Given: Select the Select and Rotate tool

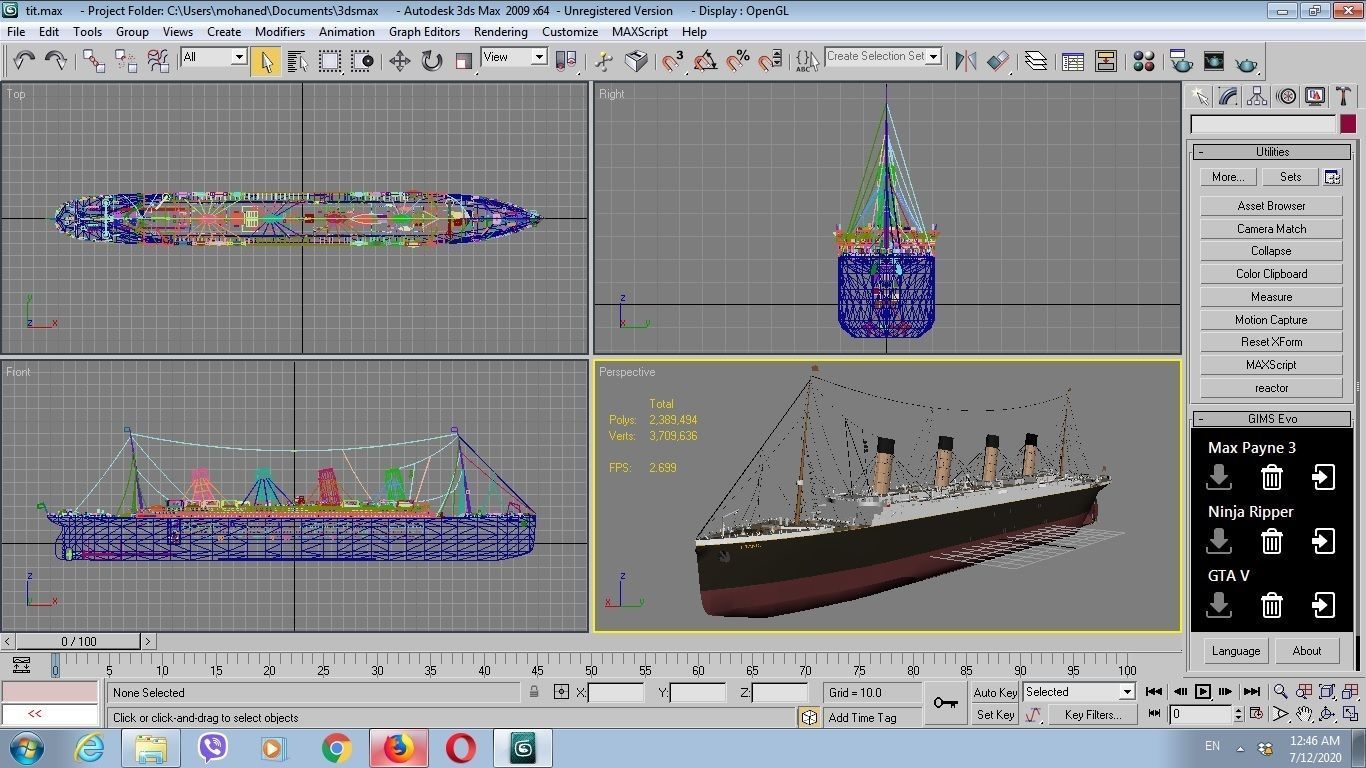Looking at the screenshot, I should coord(431,61).
